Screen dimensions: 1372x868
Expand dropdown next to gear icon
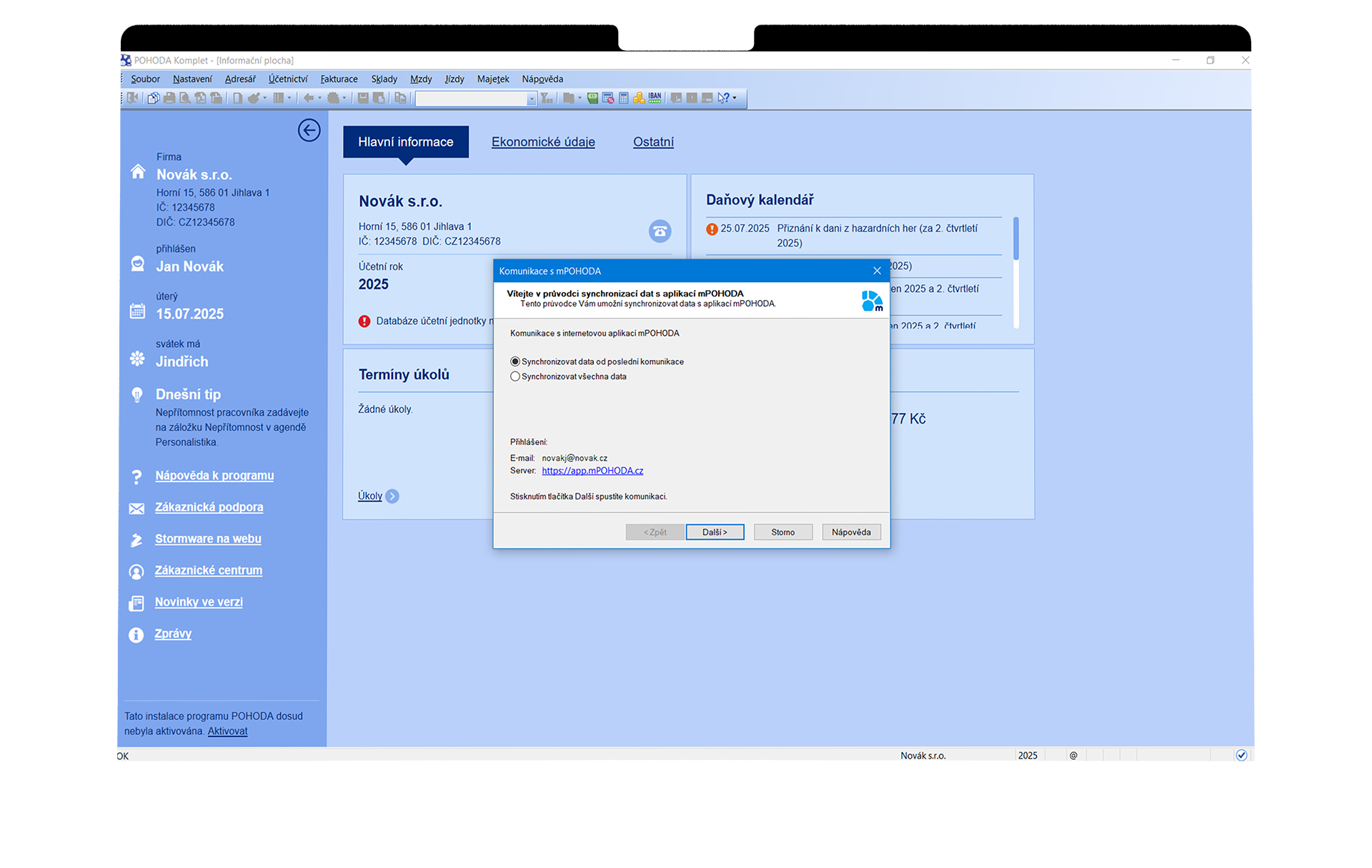[x=344, y=98]
